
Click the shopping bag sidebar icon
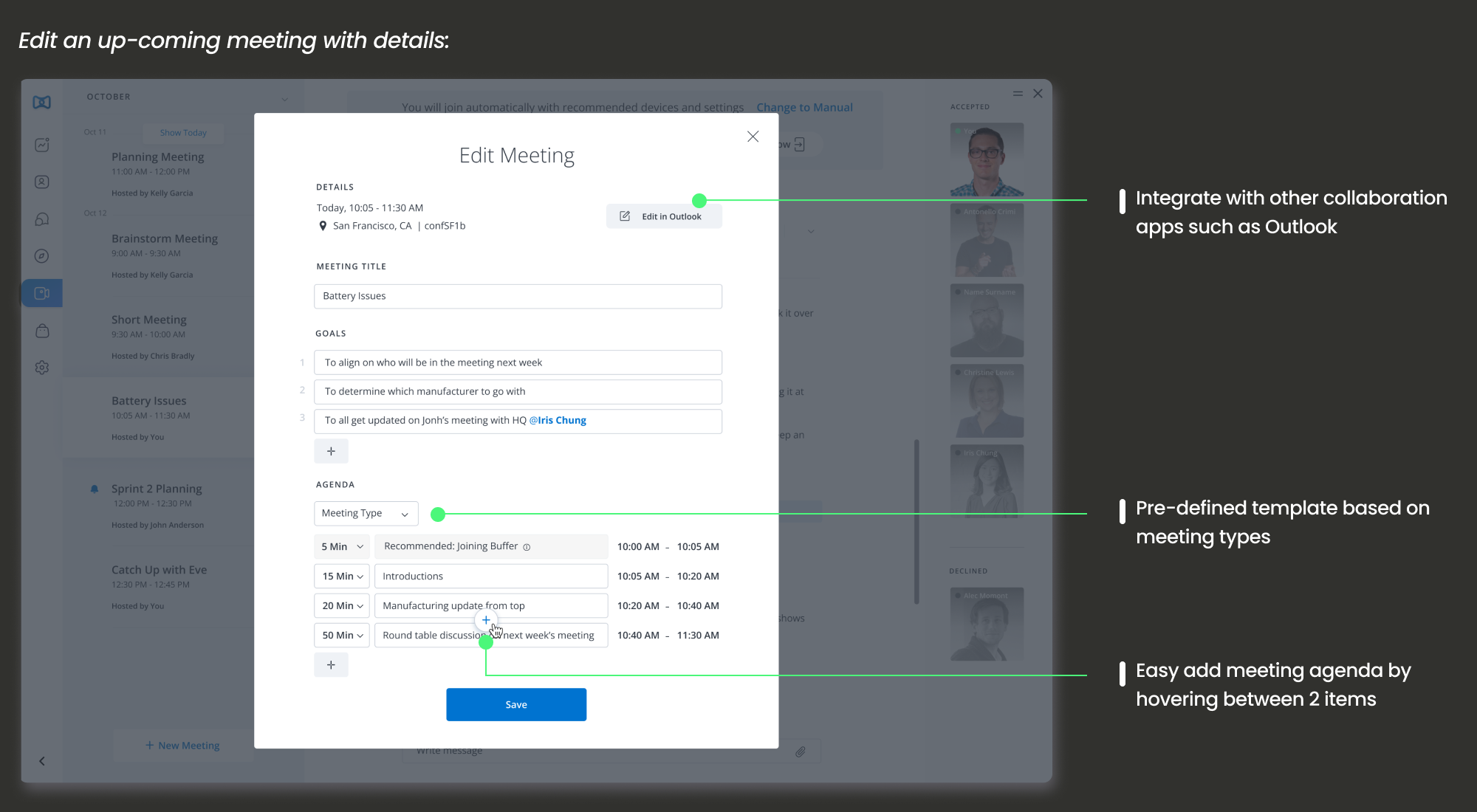pos(42,331)
